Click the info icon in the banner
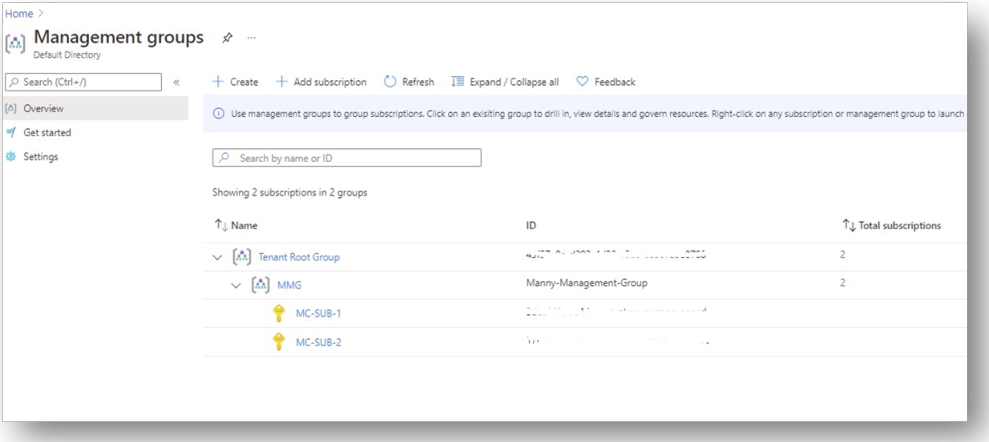 point(219,114)
